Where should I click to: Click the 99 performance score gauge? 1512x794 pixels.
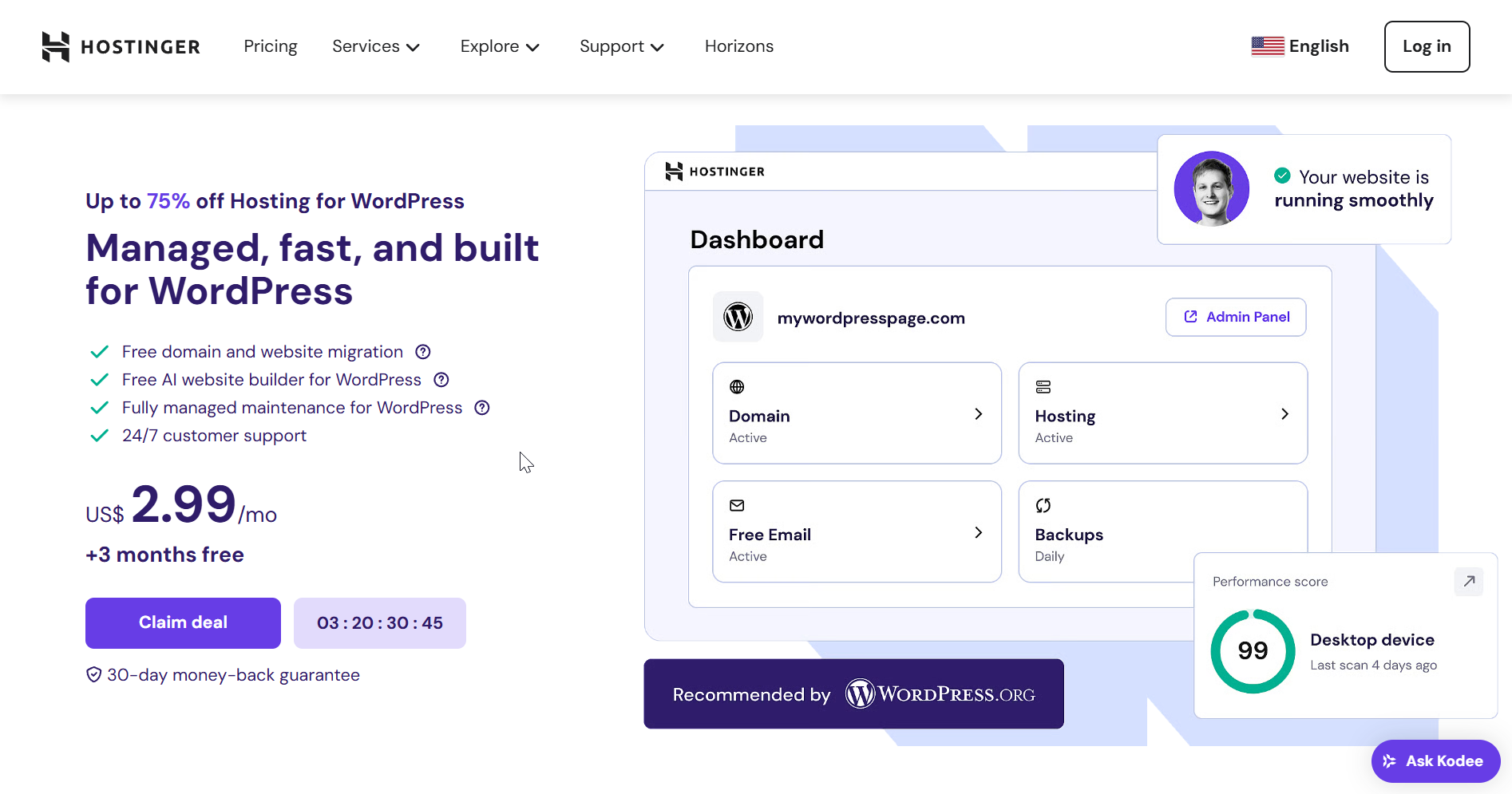pyautogui.click(x=1253, y=651)
